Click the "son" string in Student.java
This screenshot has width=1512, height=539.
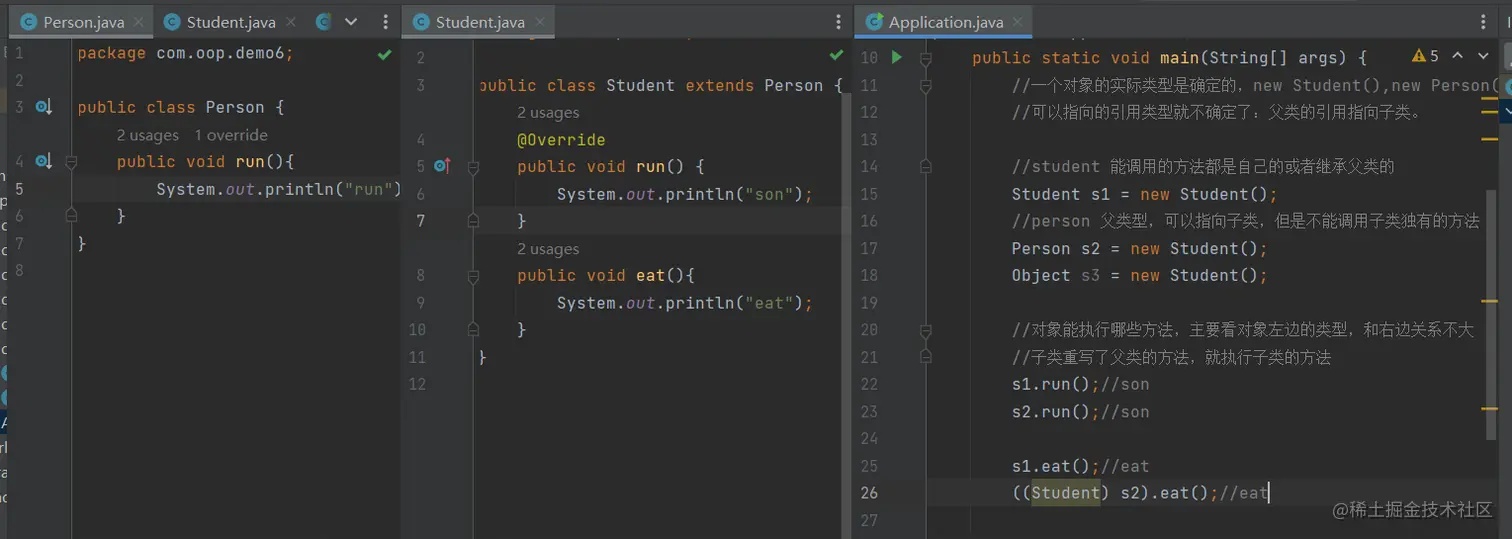[x=769, y=194]
